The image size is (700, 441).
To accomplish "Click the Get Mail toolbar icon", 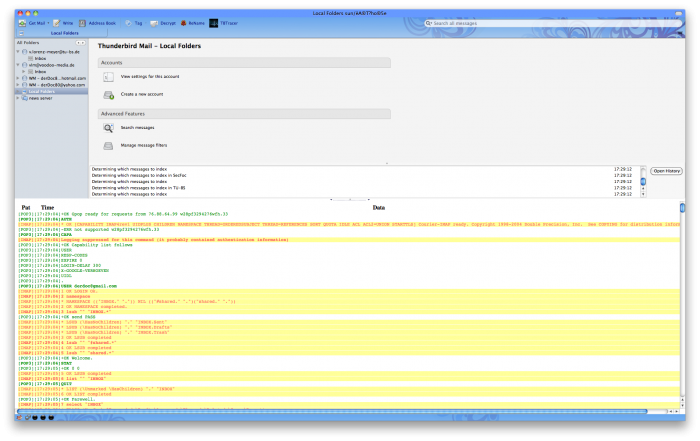I will pos(22,23).
